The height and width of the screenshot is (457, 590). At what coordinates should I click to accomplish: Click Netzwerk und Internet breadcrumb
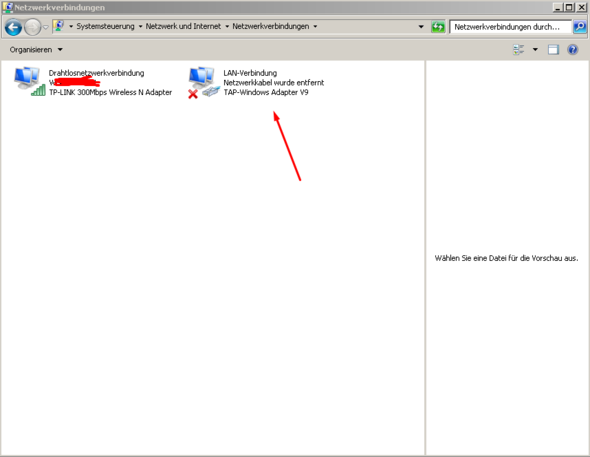(183, 26)
